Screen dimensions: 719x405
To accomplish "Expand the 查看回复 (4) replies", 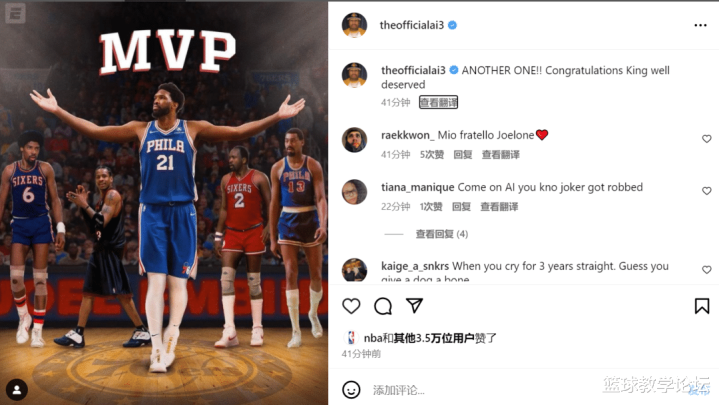I will [x=442, y=234].
